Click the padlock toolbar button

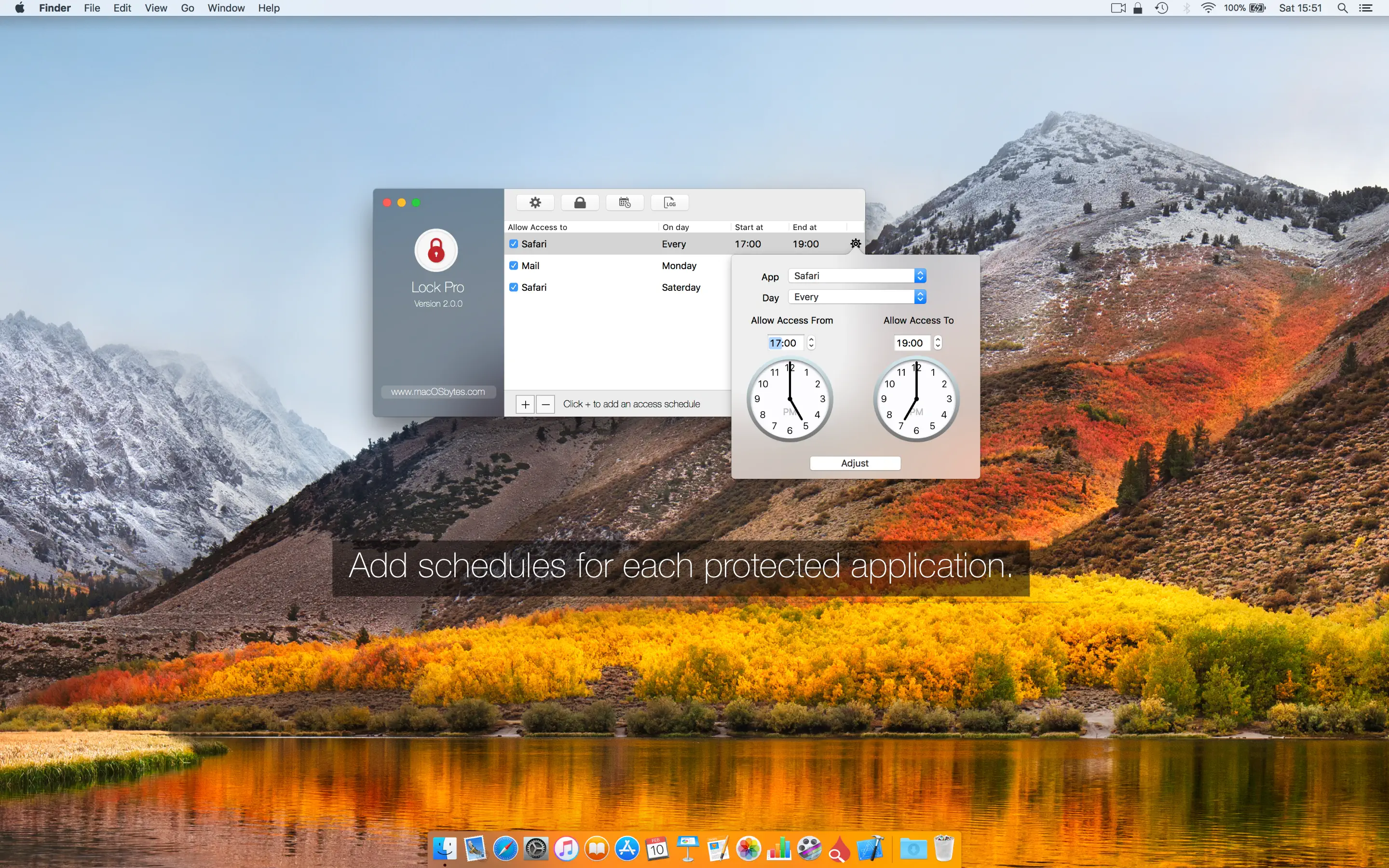pyautogui.click(x=580, y=203)
